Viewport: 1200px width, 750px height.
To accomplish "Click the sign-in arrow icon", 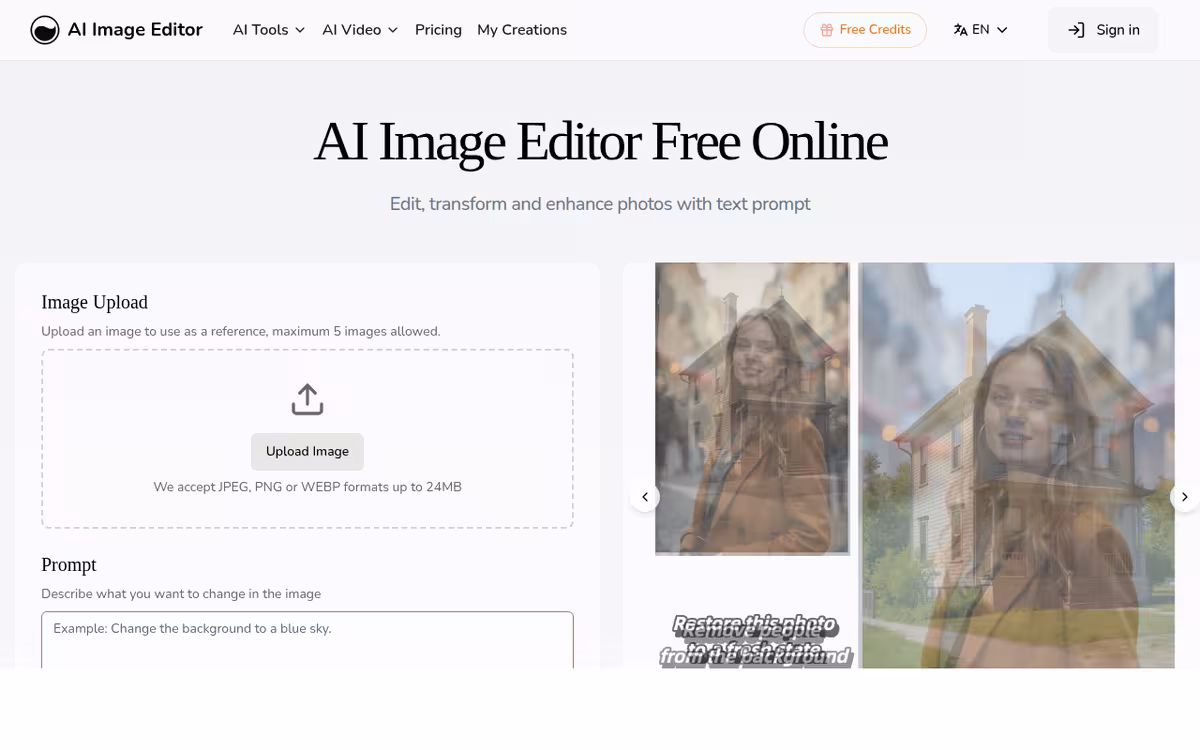I will (x=1077, y=30).
